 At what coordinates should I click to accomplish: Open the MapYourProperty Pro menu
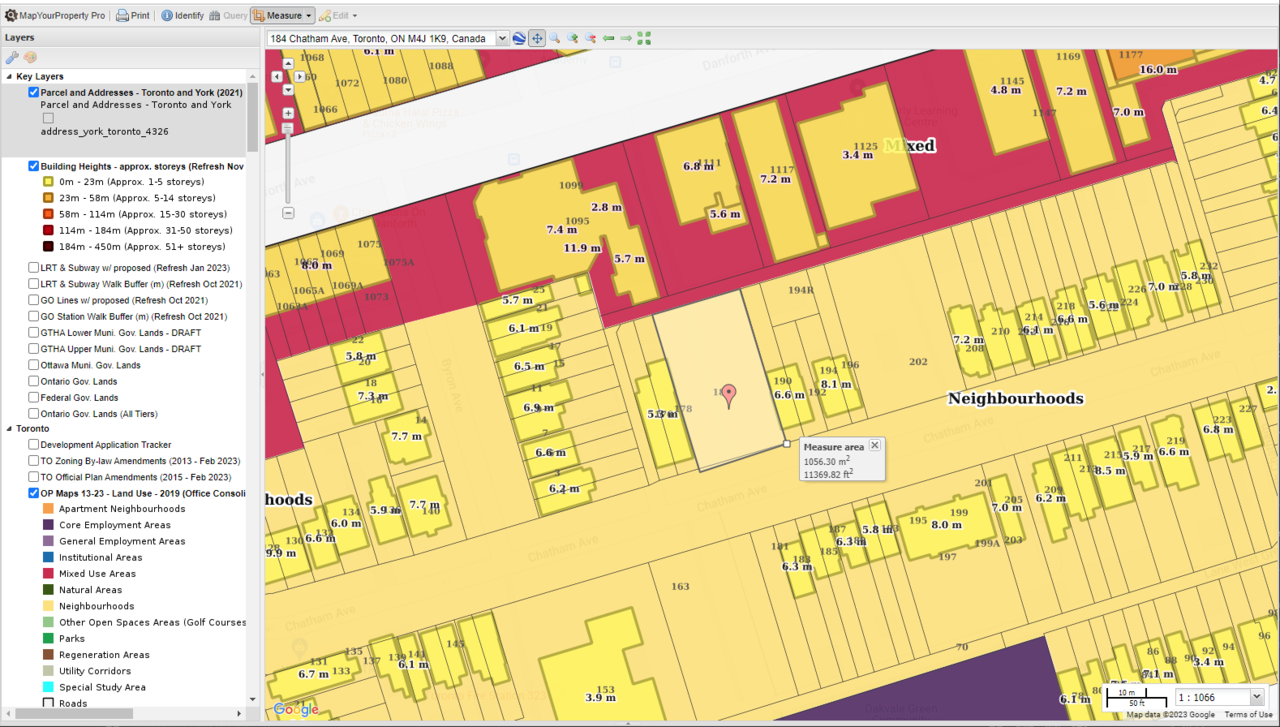pyautogui.click(x=55, y=16)
